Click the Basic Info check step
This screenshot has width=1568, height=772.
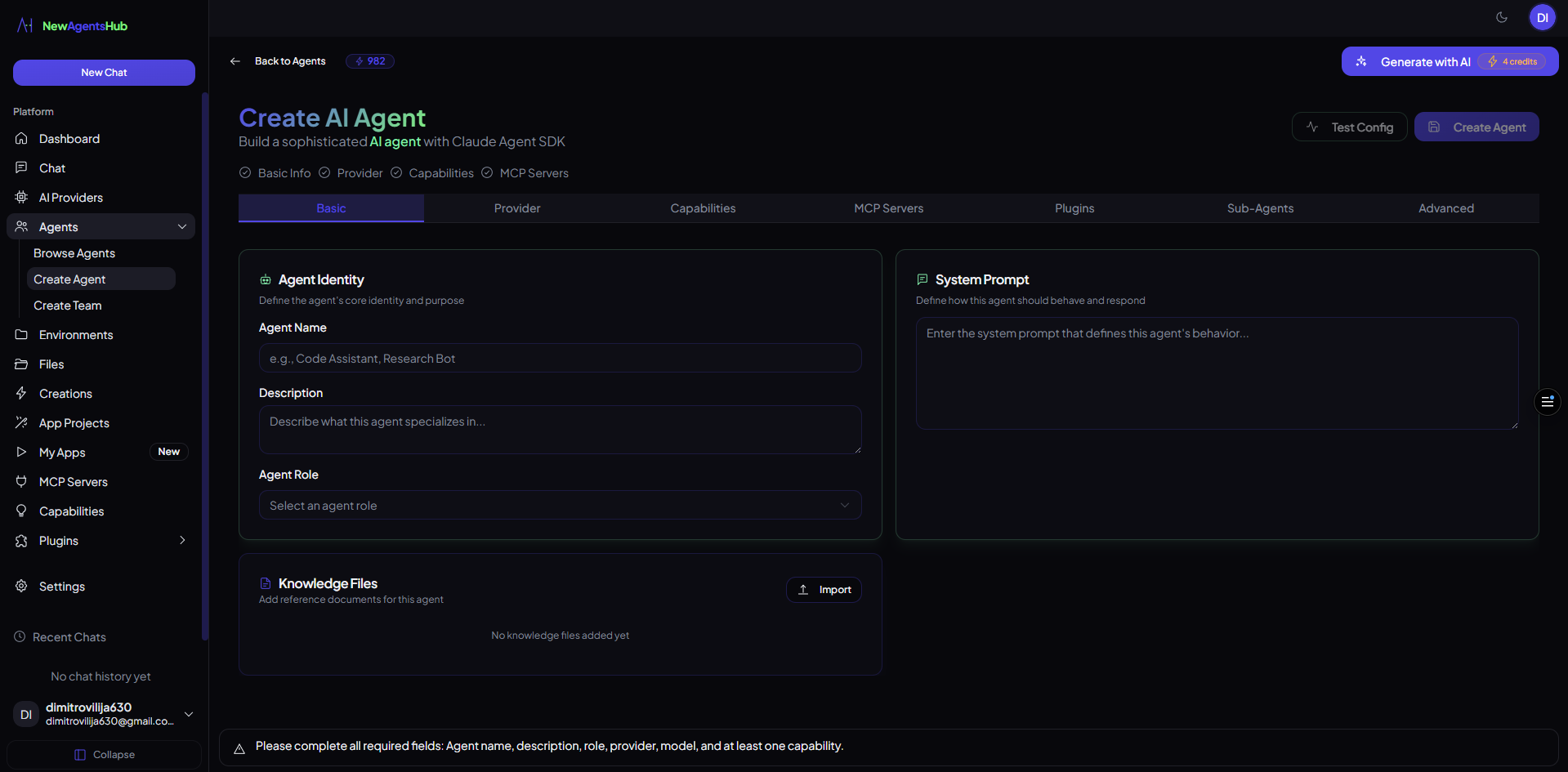click(275, 173)
